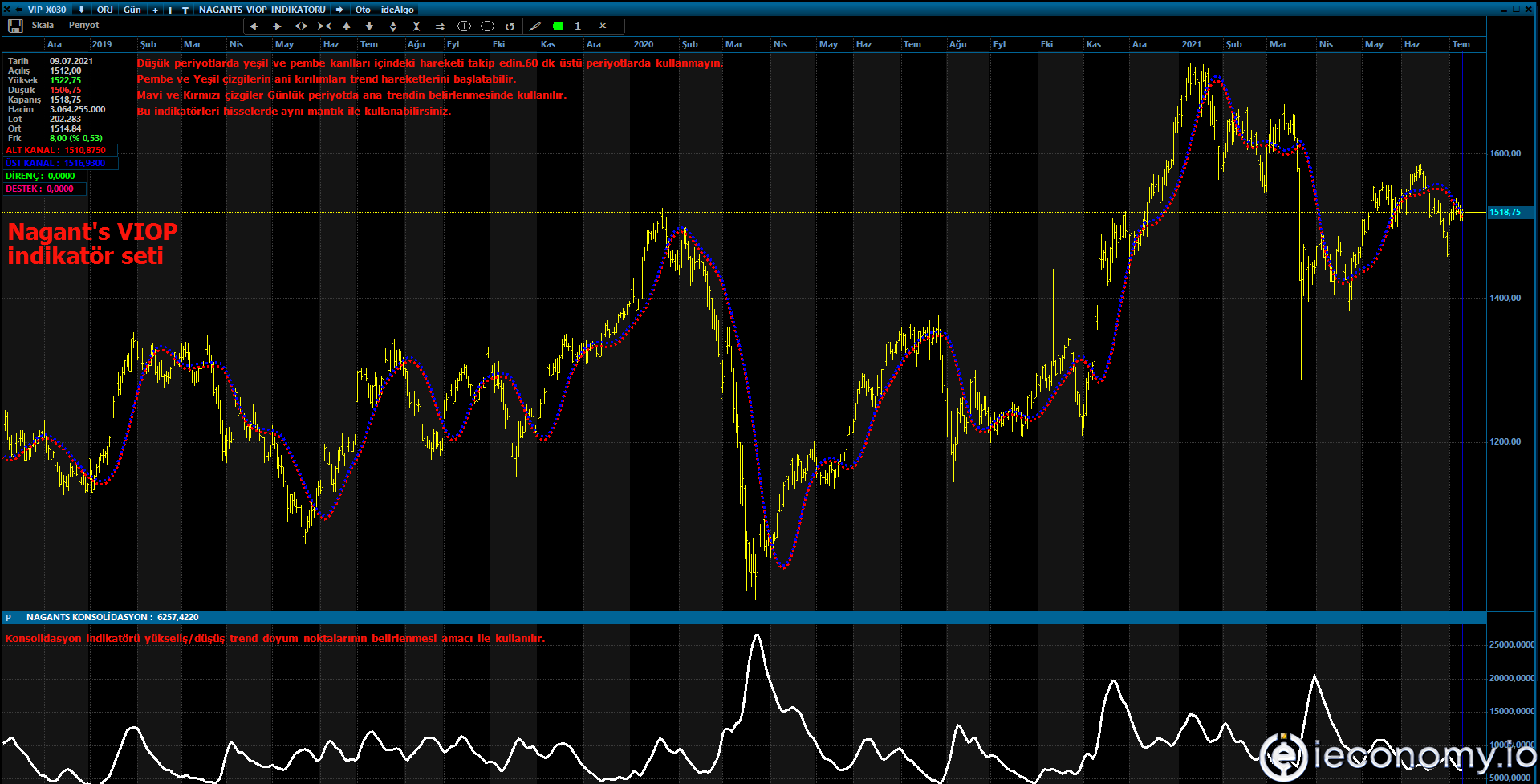The height and width of the screenshot is (784, 1540).
Task: Toggle the T text button in title bar
Action: 185,10
